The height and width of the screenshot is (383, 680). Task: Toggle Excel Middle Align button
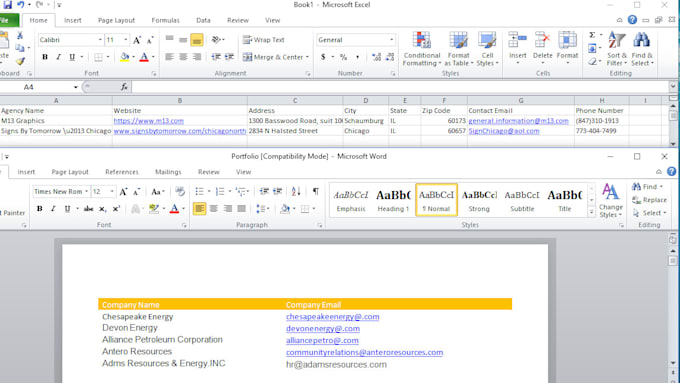(183, 40)
